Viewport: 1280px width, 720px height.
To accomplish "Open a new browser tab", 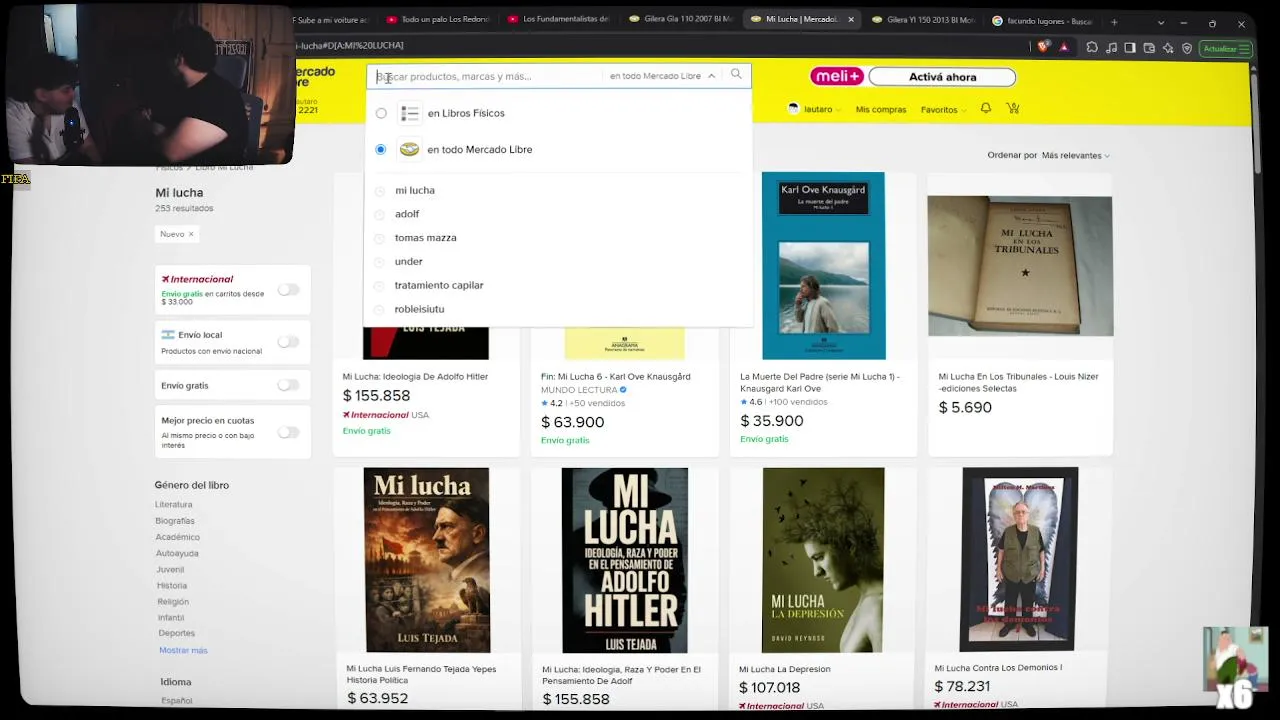I will pos(1114,21).
